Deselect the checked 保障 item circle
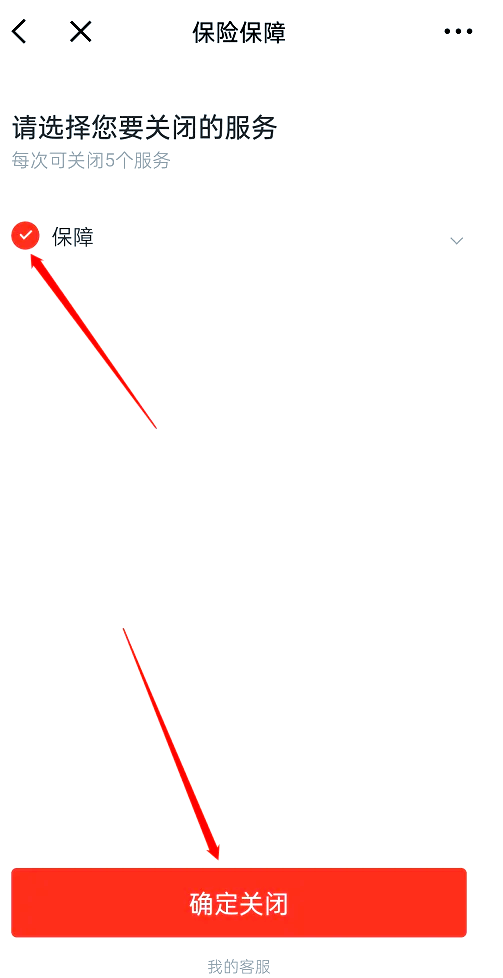Image resolution: width=503 pixels, height=978 pixels. coord(25,236)
